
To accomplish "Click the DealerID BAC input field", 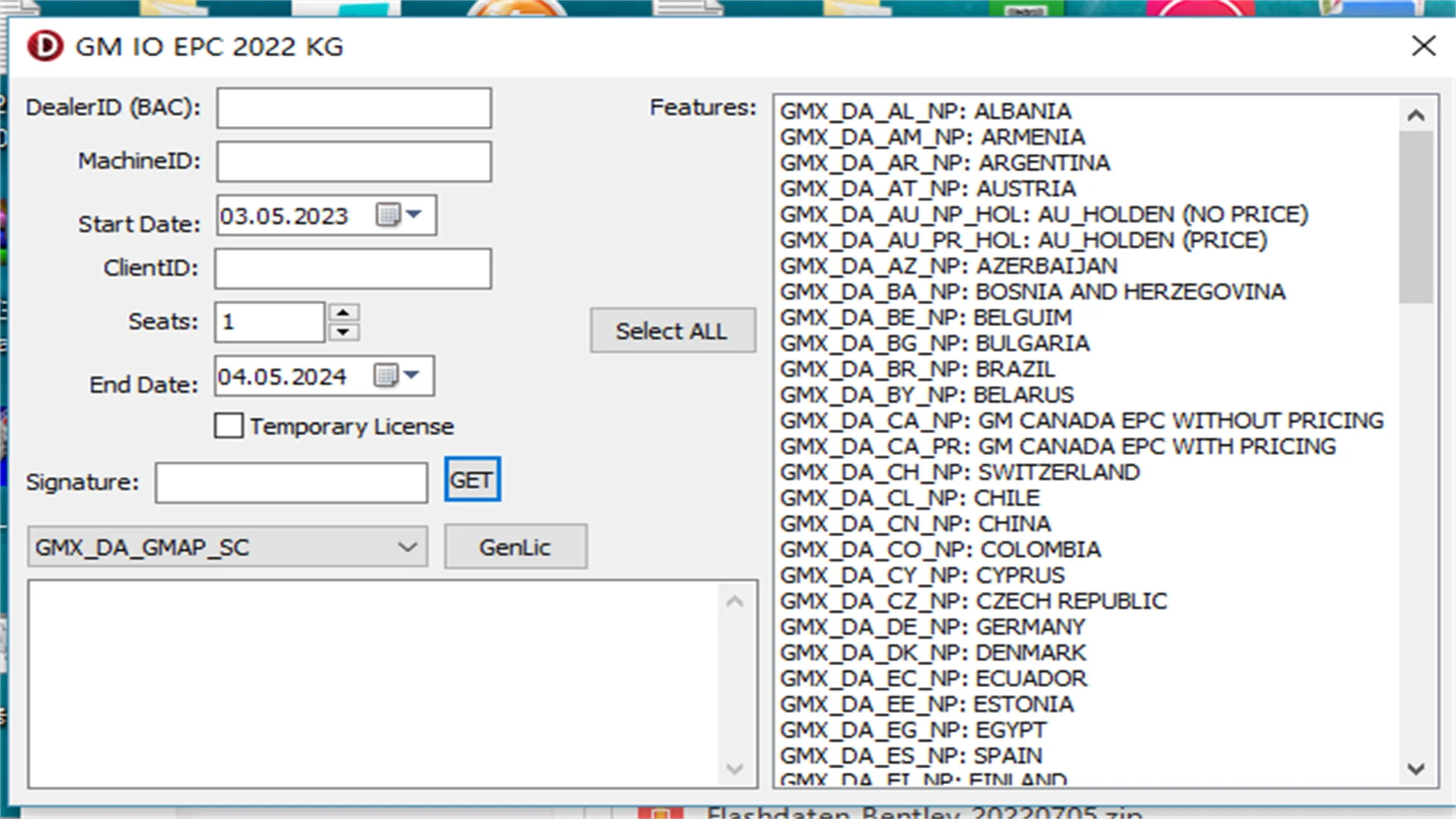I will click(x=354, y=107).
